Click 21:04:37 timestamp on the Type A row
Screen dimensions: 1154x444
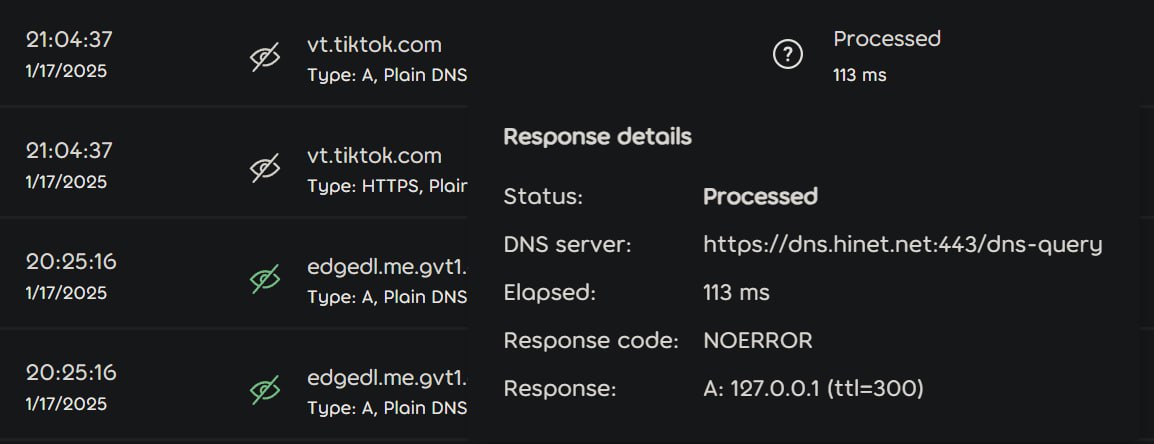point(69,40)
